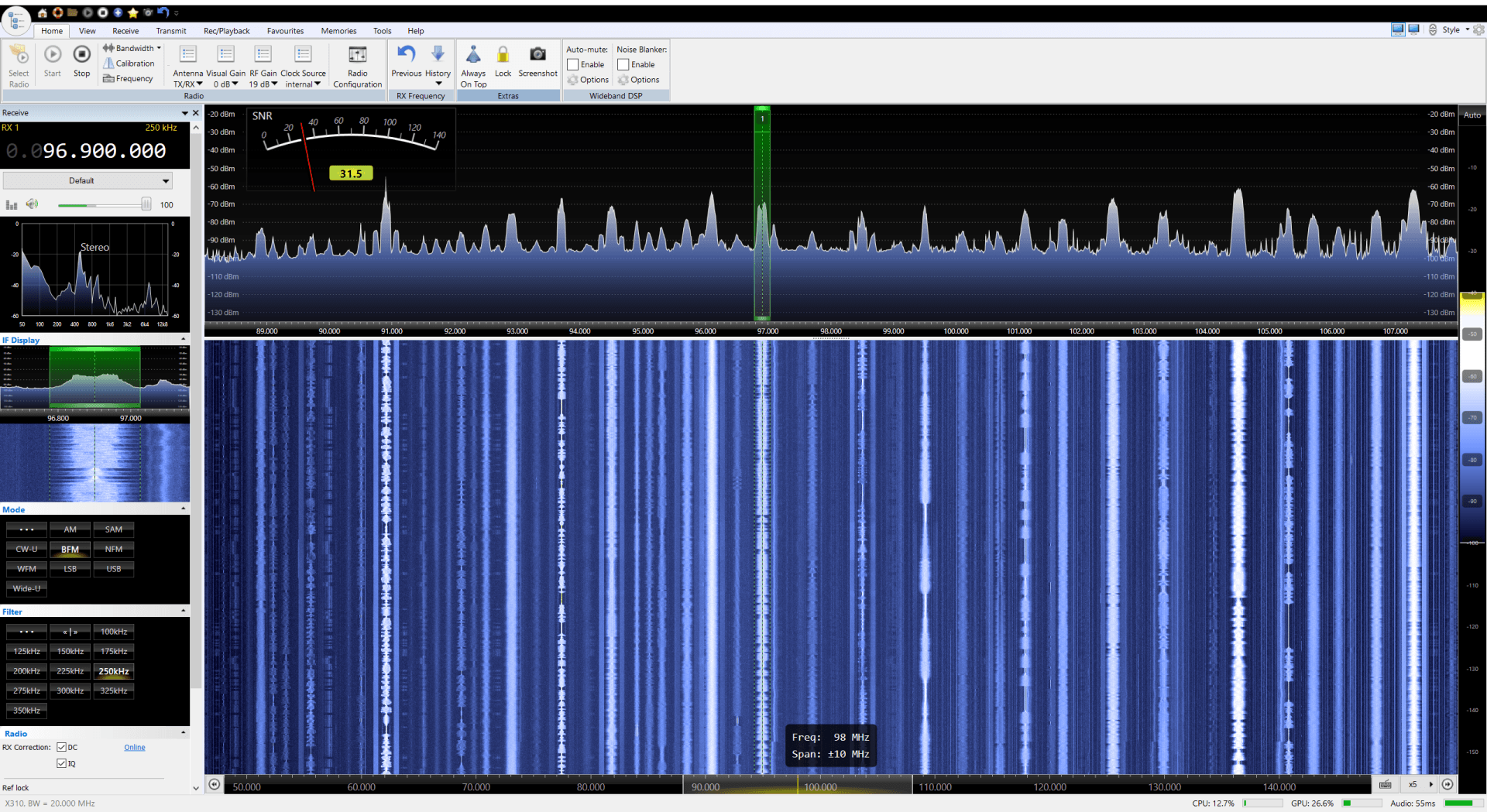Screen dimensions: 1487x812
Task: Select the WFM demodulation mode
Action: tap(26, 568)
